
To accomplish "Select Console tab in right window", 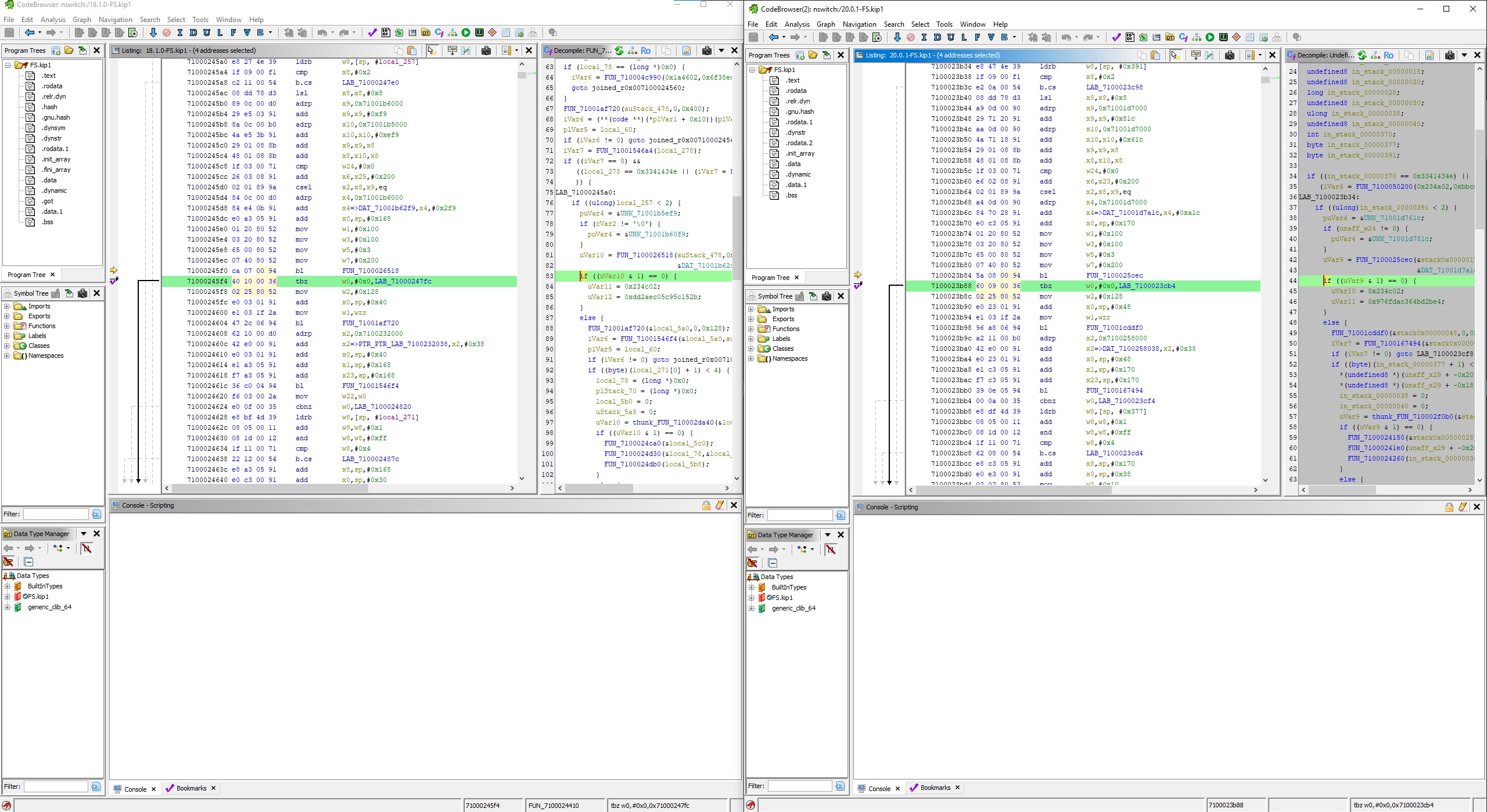I will tap(879, 788).
